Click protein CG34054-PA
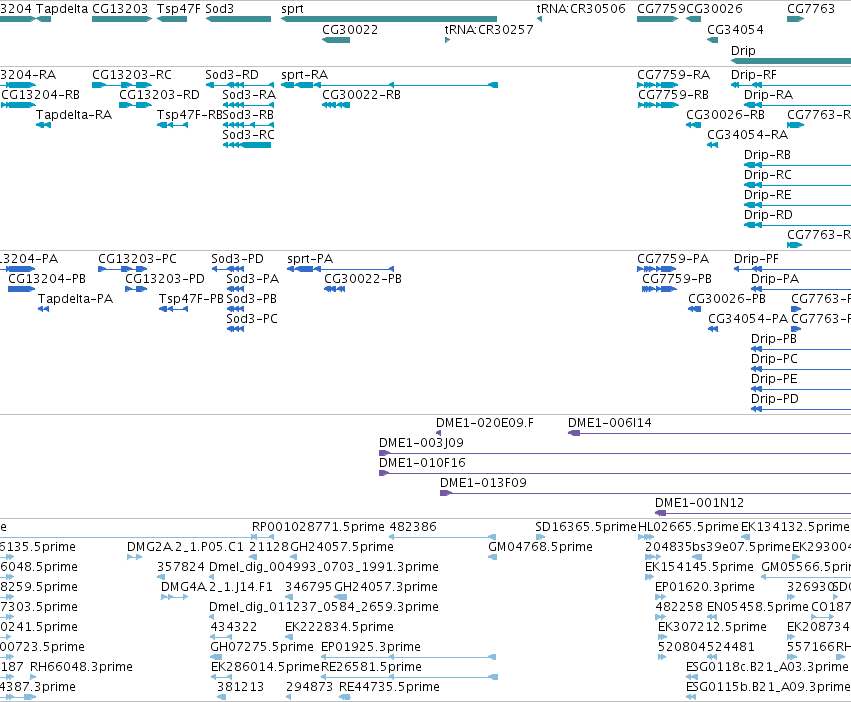Image resolution: width=851 pixels, height=702 pixels. pos(713,329)
